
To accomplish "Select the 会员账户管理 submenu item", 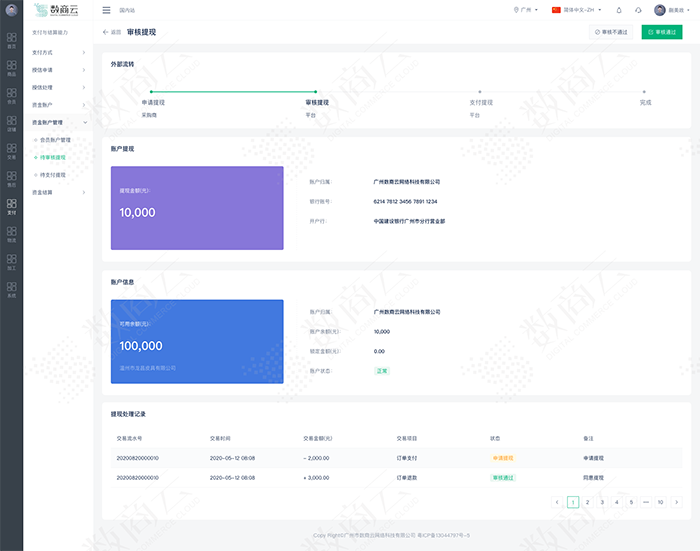I will click(55, 140).
